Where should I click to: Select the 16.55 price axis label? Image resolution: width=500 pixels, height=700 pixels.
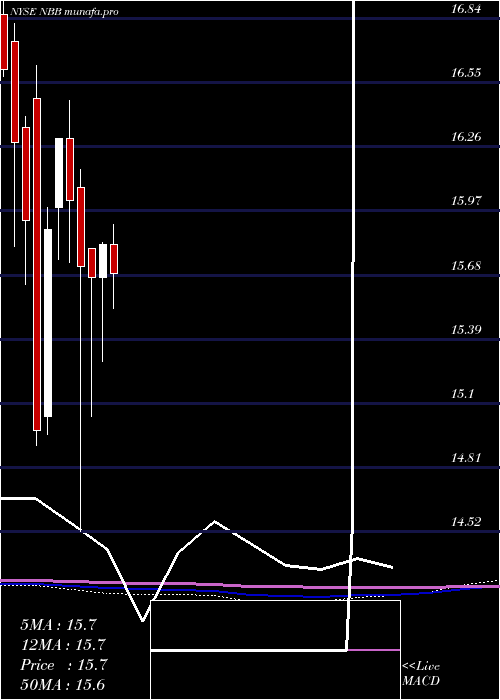click(x=466, y=73)
